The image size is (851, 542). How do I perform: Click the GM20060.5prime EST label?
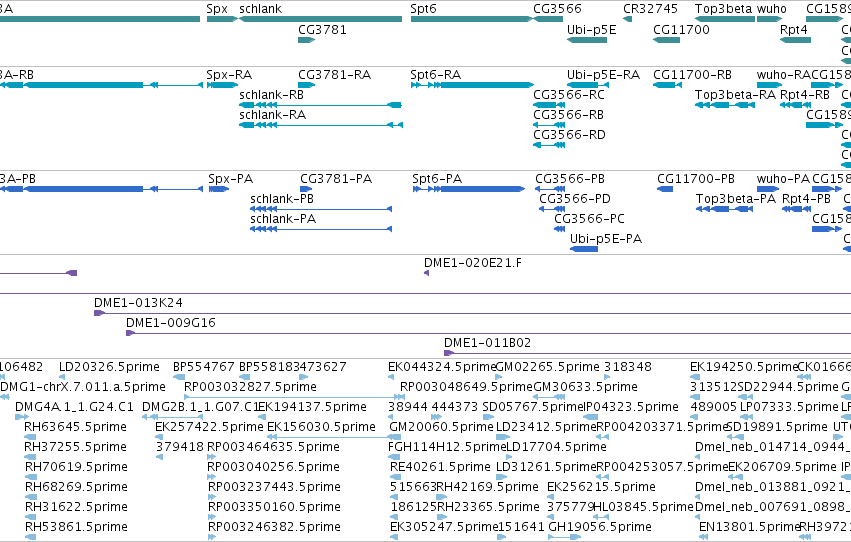(x=441, y=427)
